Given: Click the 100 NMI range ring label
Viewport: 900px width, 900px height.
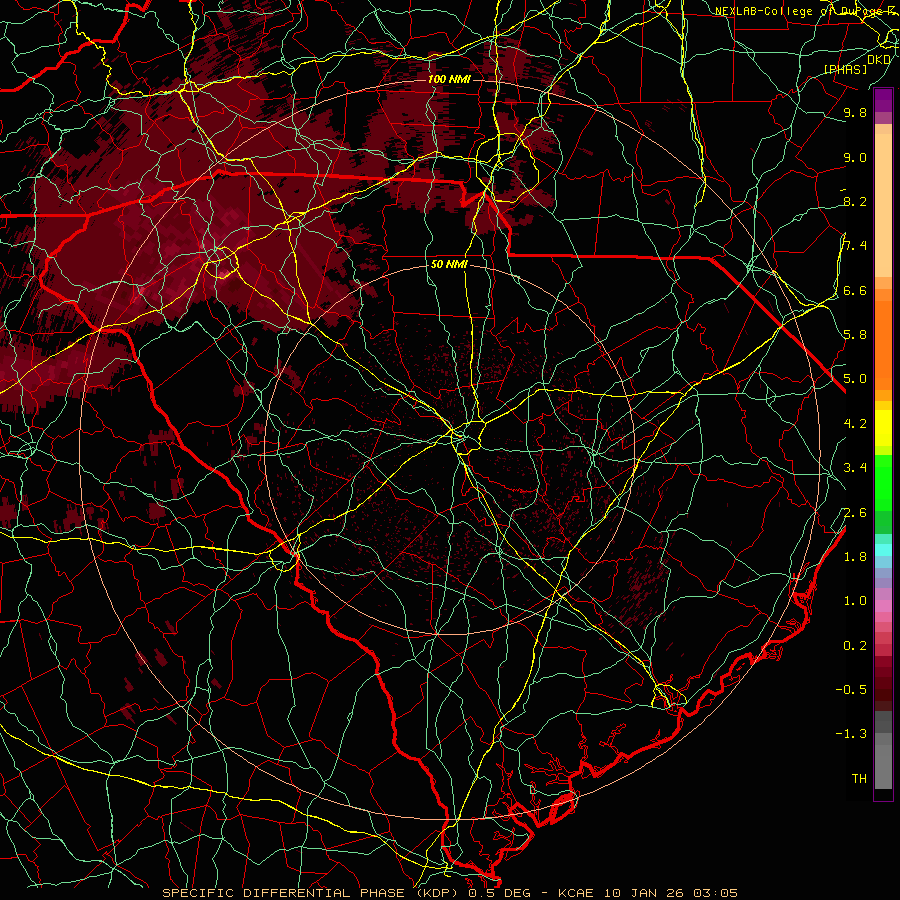Looking at the screenshot, I should 449,79.
